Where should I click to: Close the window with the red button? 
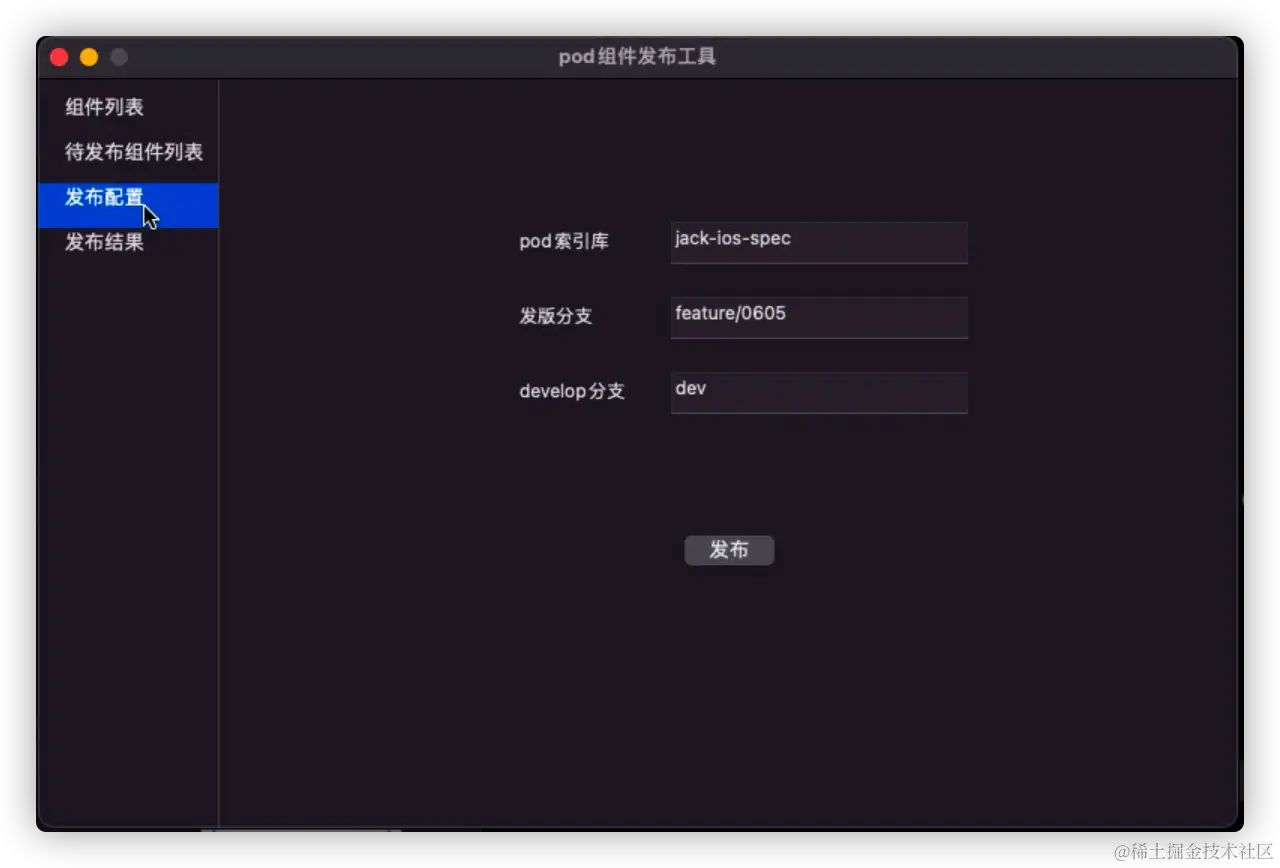point(59,57)
